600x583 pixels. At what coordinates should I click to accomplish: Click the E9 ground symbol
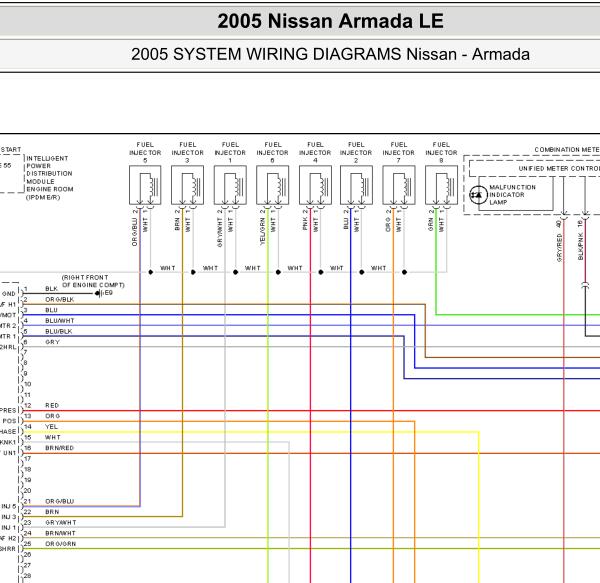point(99,293)
